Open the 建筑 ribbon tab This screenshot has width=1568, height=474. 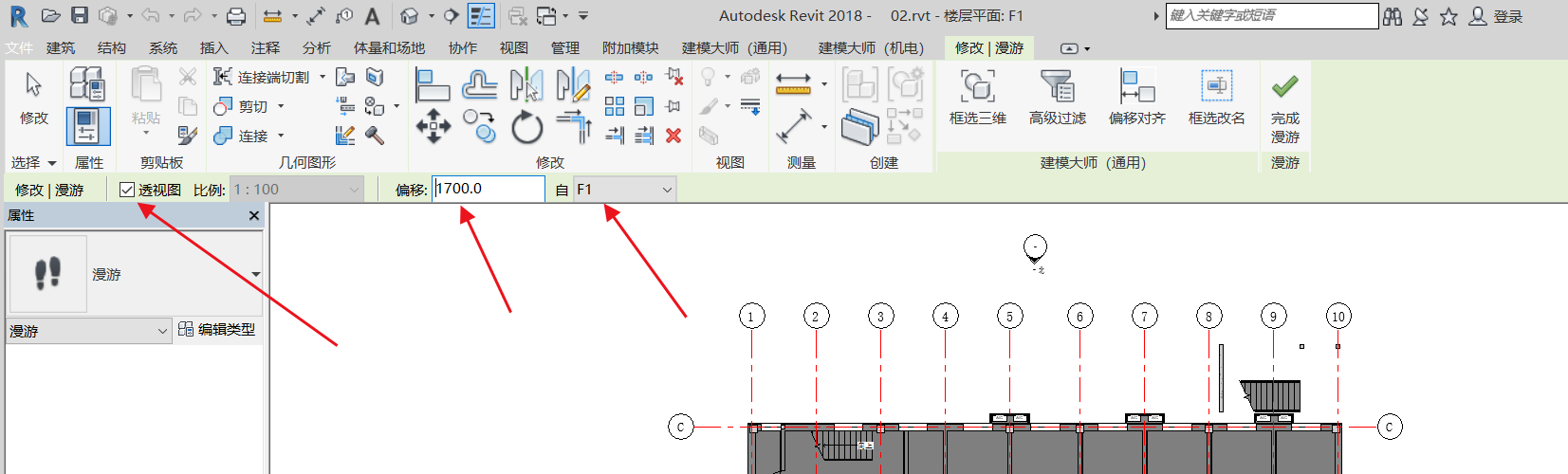[x=61, y=48]
